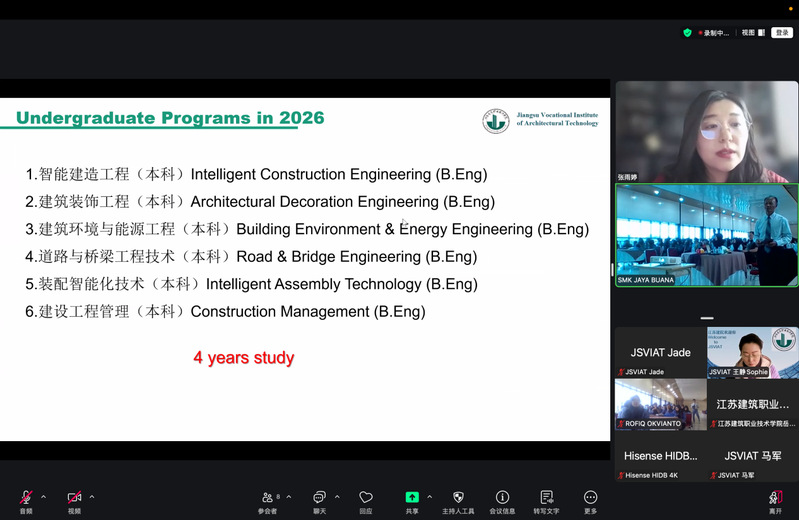799x520 pixels.
Task: Open the chat (聊天) icon
Action: (x=319, y=498)
